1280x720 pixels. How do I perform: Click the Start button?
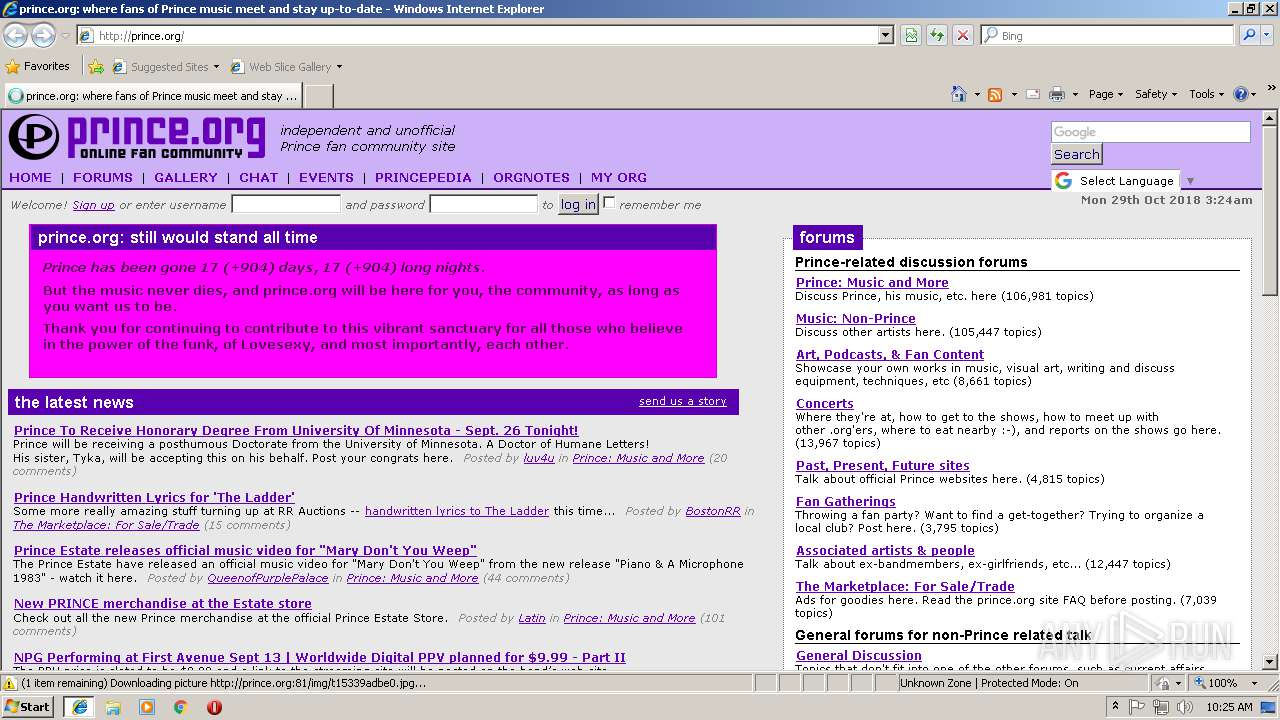pyautogui.click(x=28, y=706)
